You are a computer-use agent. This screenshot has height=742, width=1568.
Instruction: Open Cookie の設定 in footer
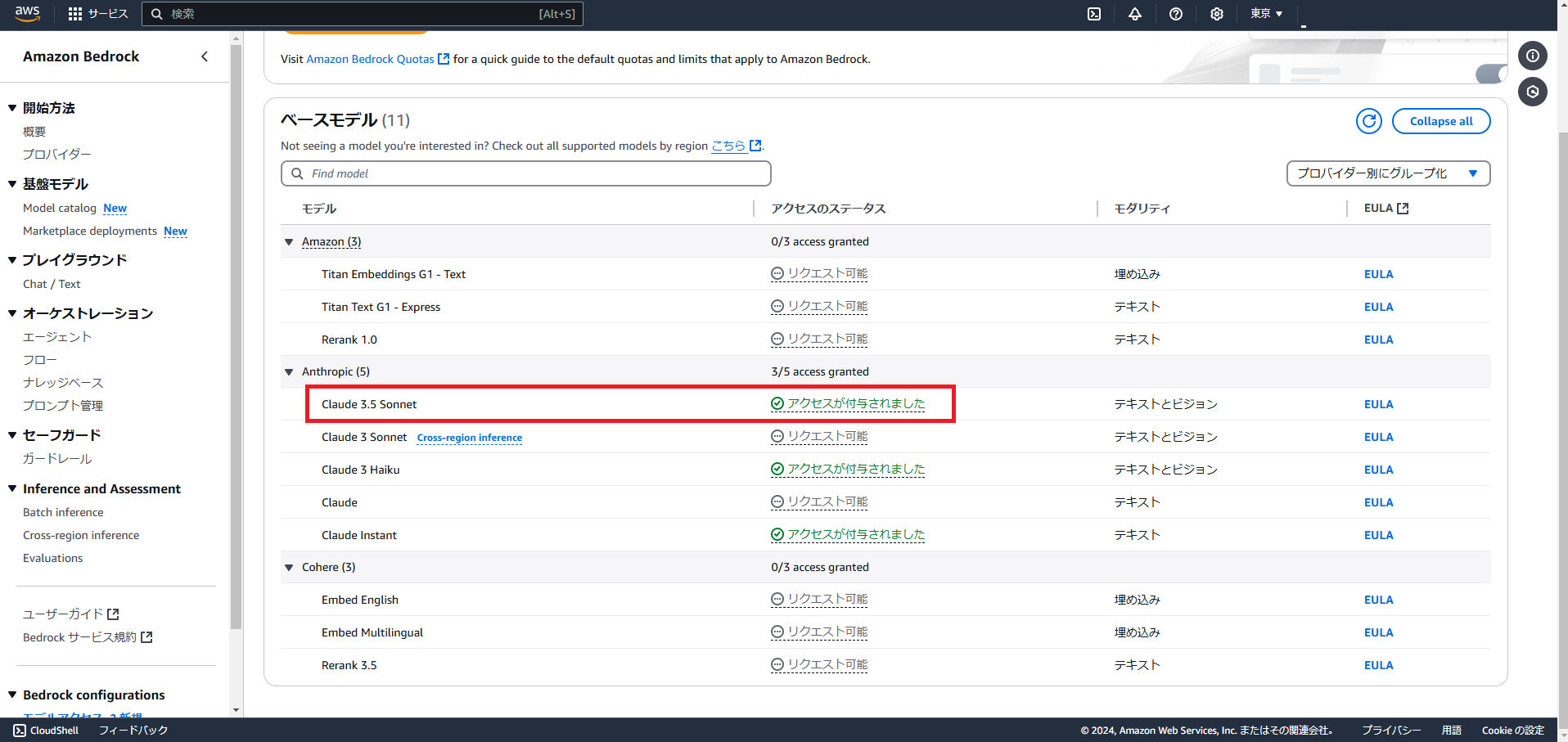1512,731
